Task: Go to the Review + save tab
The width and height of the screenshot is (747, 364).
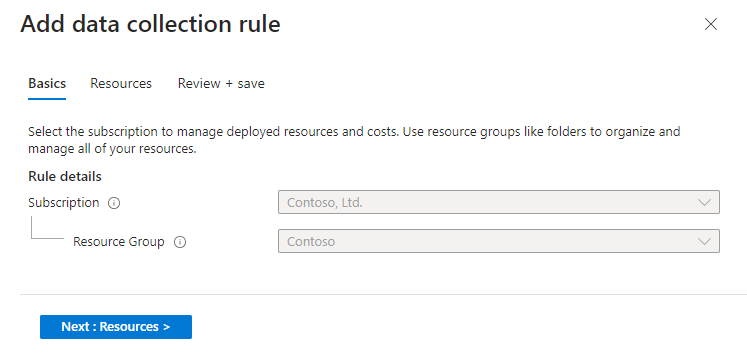Action: pyautogui.click(x=221, y=84)
